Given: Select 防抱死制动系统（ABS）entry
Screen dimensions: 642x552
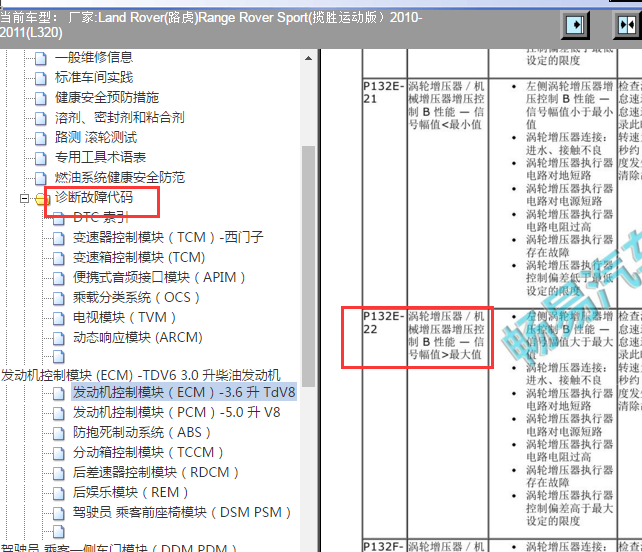Looking at the screenshot, I should [x=142, y=432].
